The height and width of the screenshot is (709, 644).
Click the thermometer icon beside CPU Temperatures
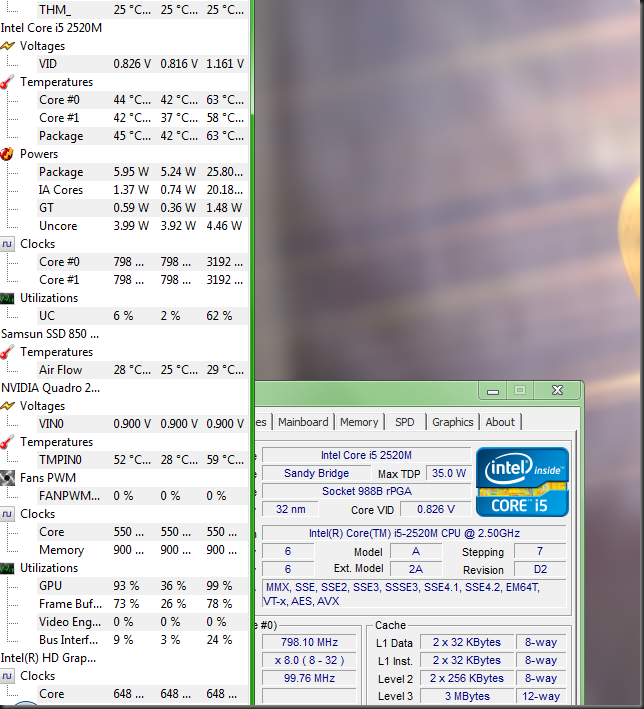pos(7,82)
